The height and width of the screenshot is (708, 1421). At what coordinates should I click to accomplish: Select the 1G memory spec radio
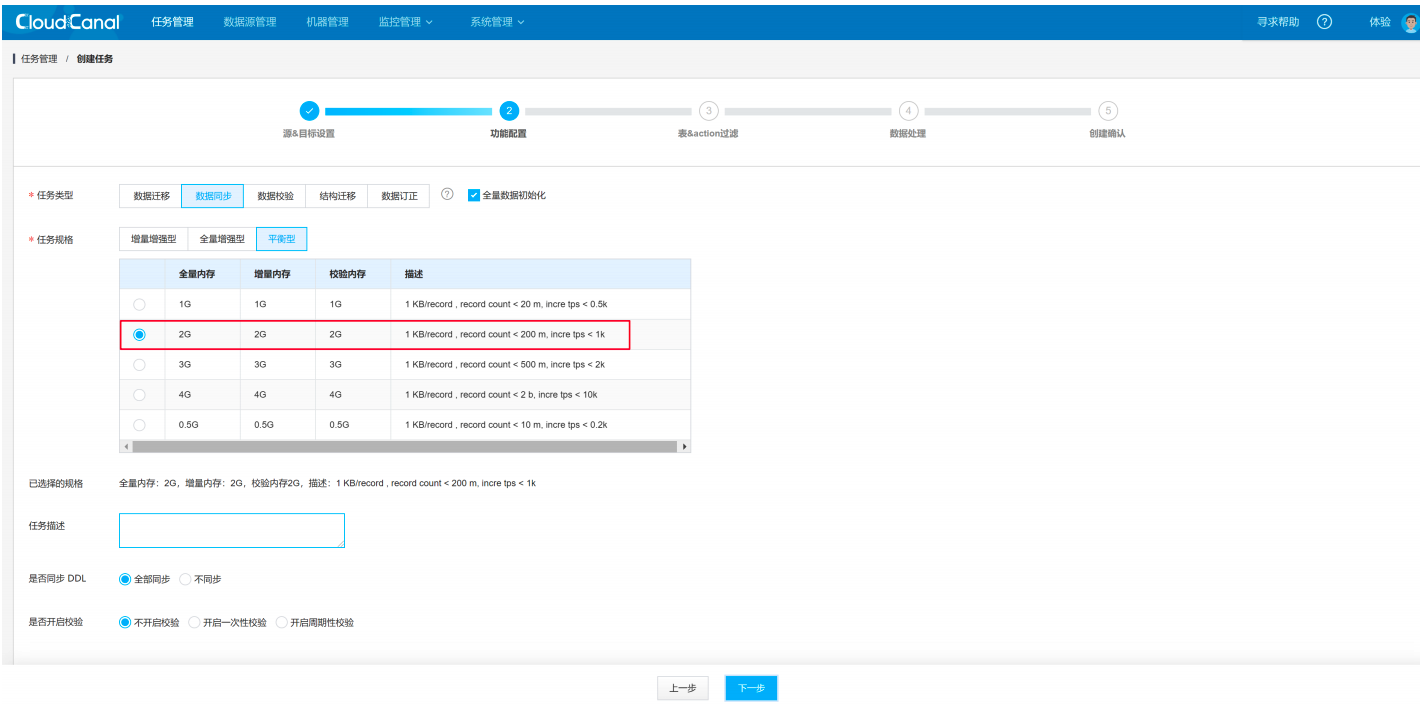(x=139, y=304)
